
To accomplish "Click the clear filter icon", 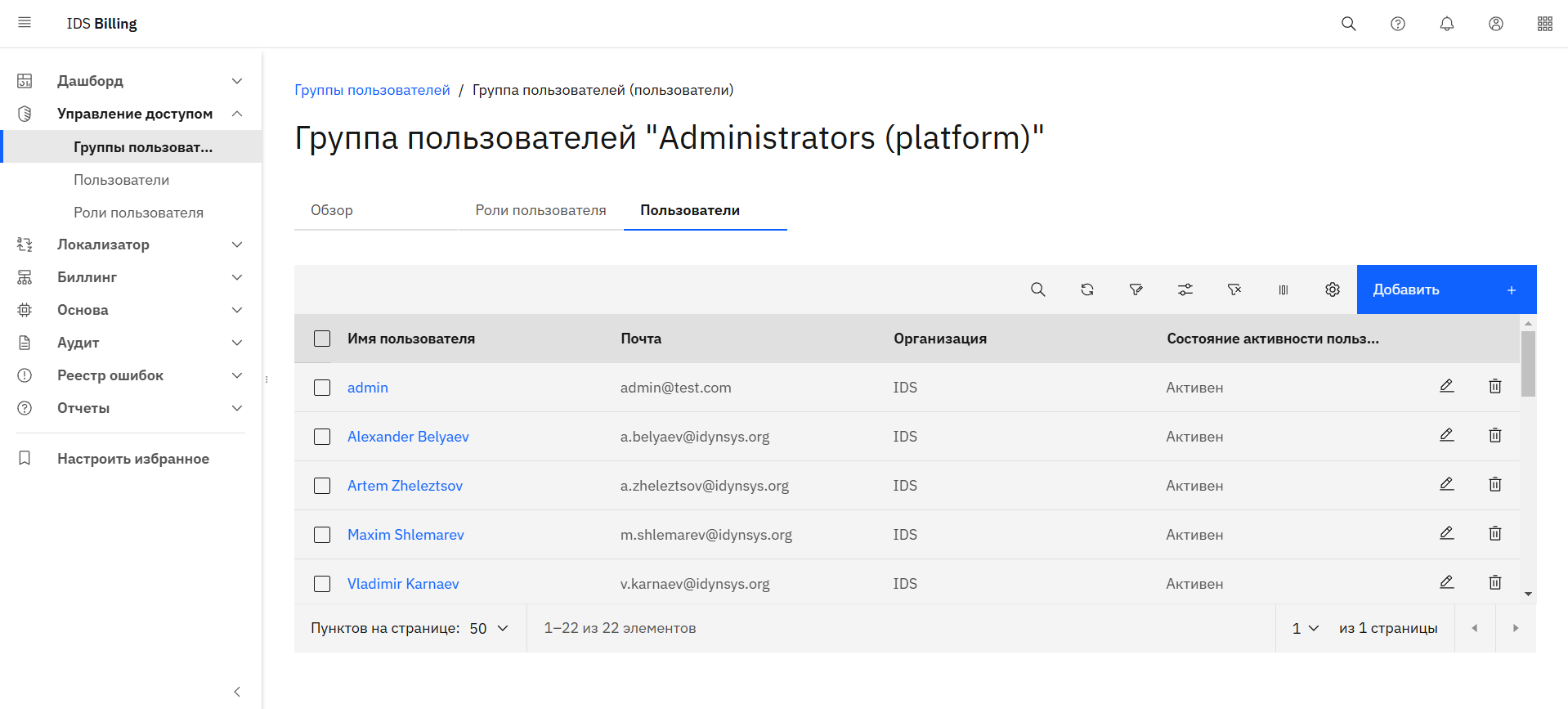I will pyautogui.click(x=1234, y=289).
